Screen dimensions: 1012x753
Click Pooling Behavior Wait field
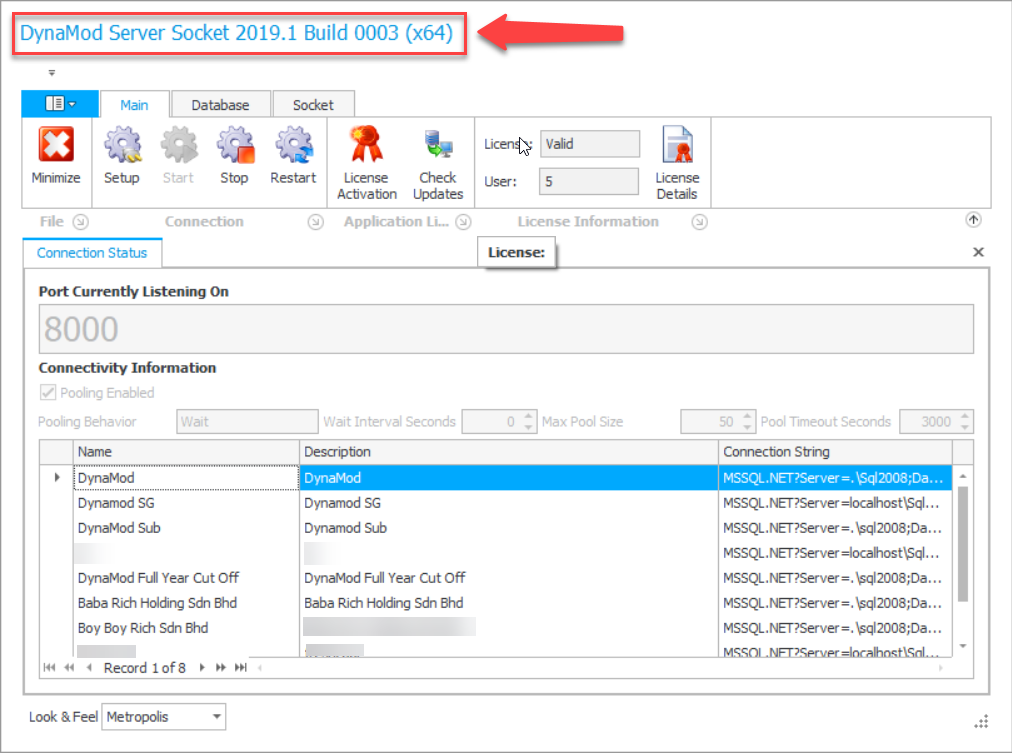247,421
